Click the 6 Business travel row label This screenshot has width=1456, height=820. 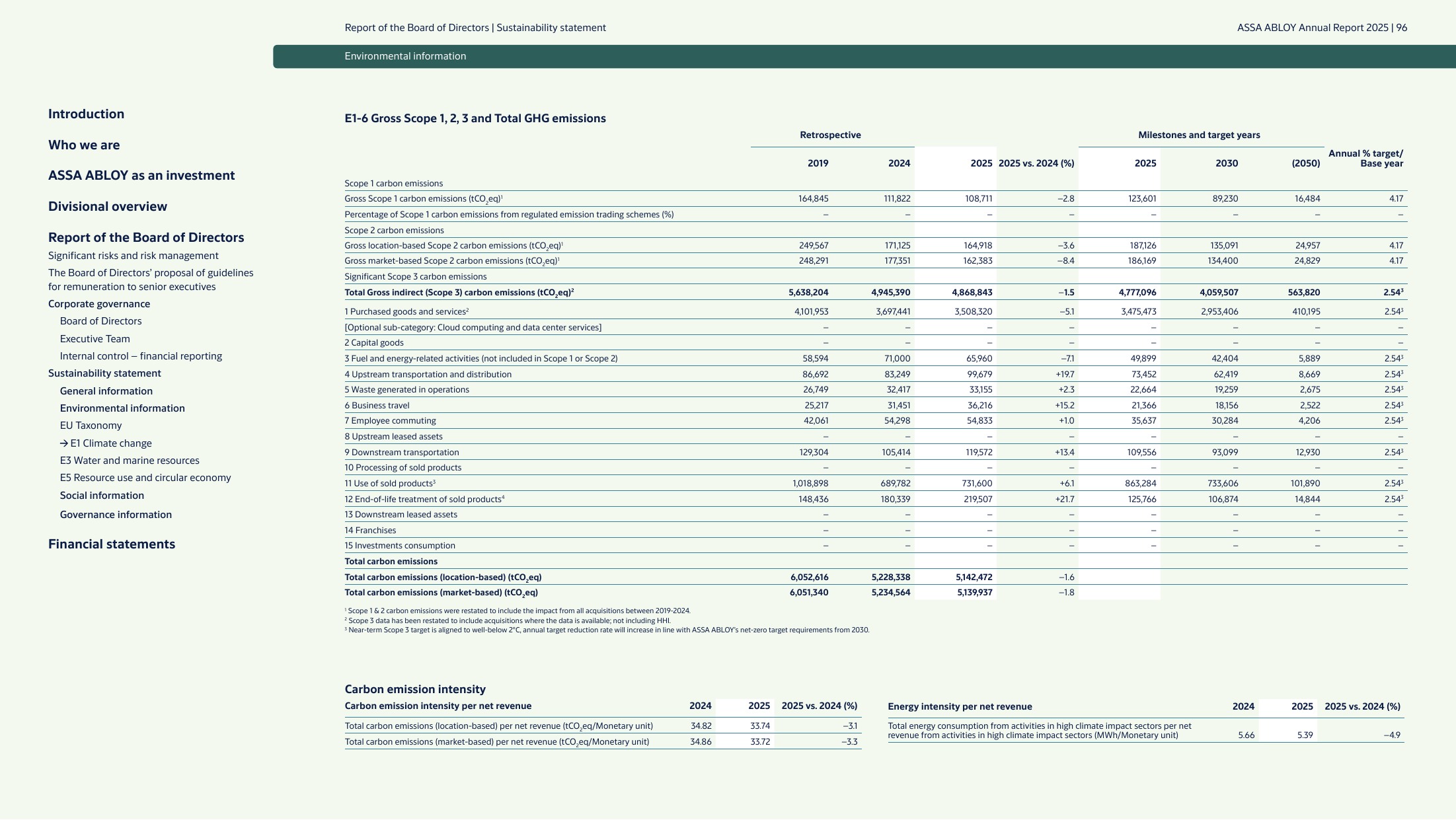tap(377, 405)
